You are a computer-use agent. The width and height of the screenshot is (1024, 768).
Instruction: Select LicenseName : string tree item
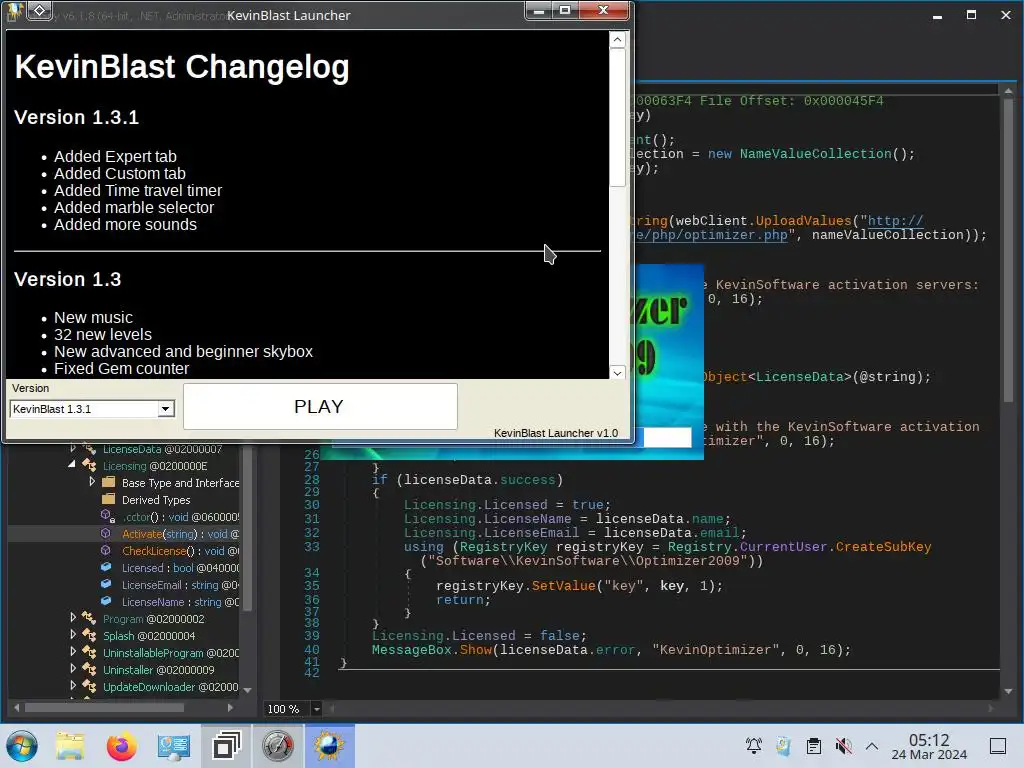[x=180, y=601]
